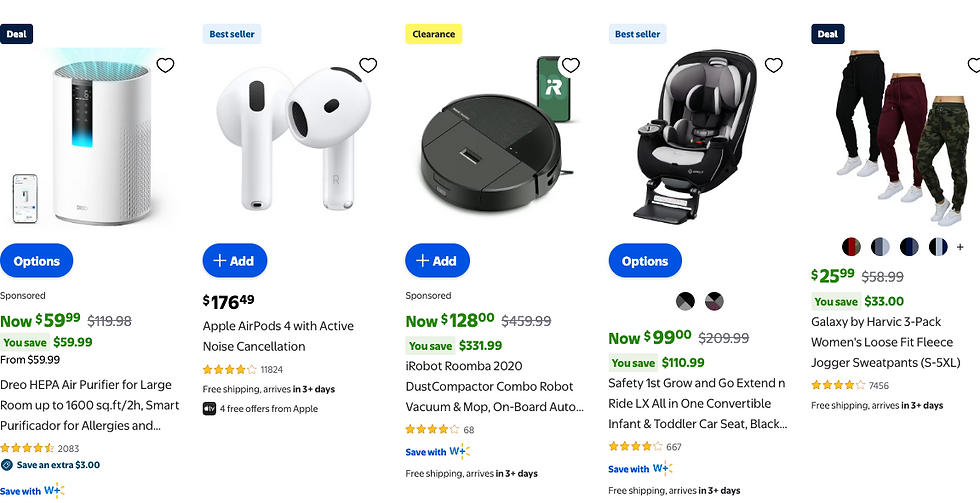Choose the maroon-tinted car seat color swatch

coord(714,301)
